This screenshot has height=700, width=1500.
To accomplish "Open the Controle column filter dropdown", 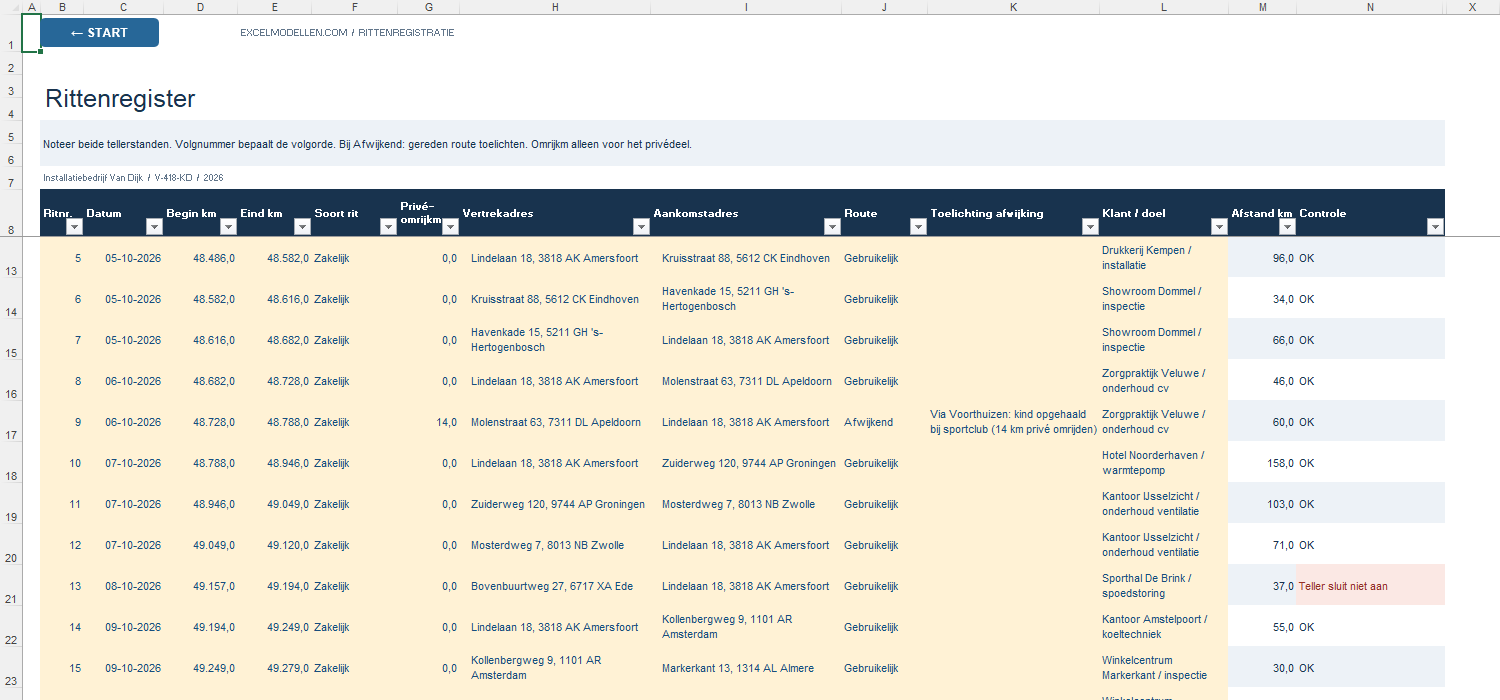I will [x=1435, y=227].
